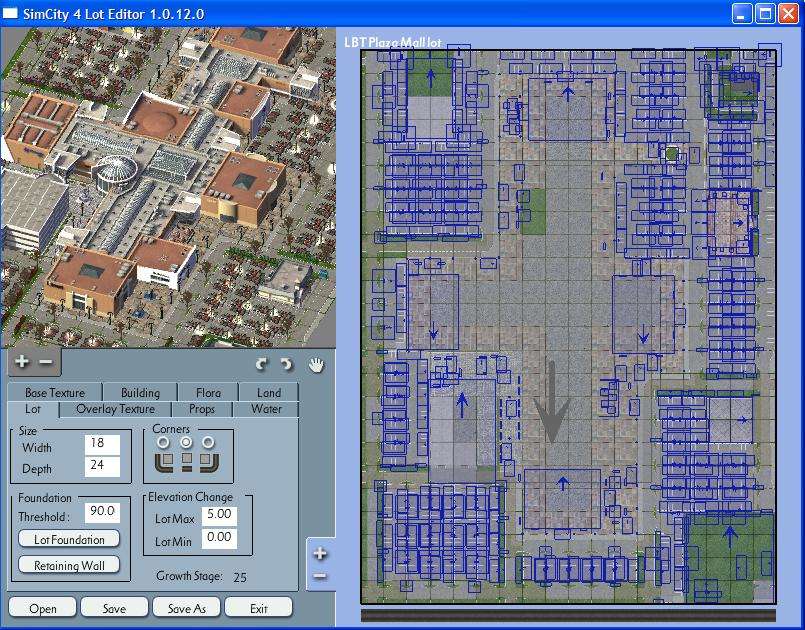Screen dimensions: 805x630
Task: Click the left corner shape icon
Action: pos(164,462)
